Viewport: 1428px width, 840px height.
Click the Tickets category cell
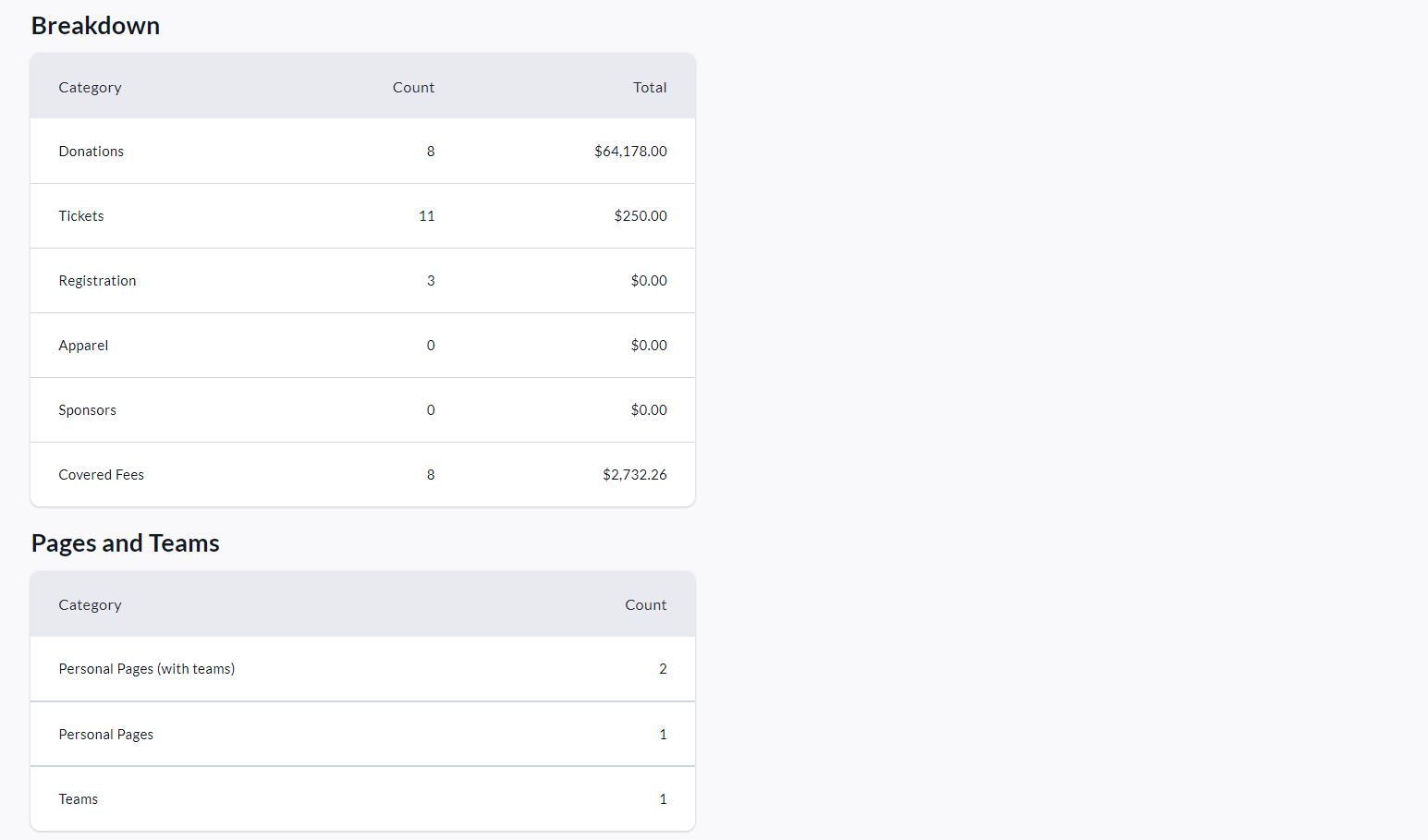(81, 216)
